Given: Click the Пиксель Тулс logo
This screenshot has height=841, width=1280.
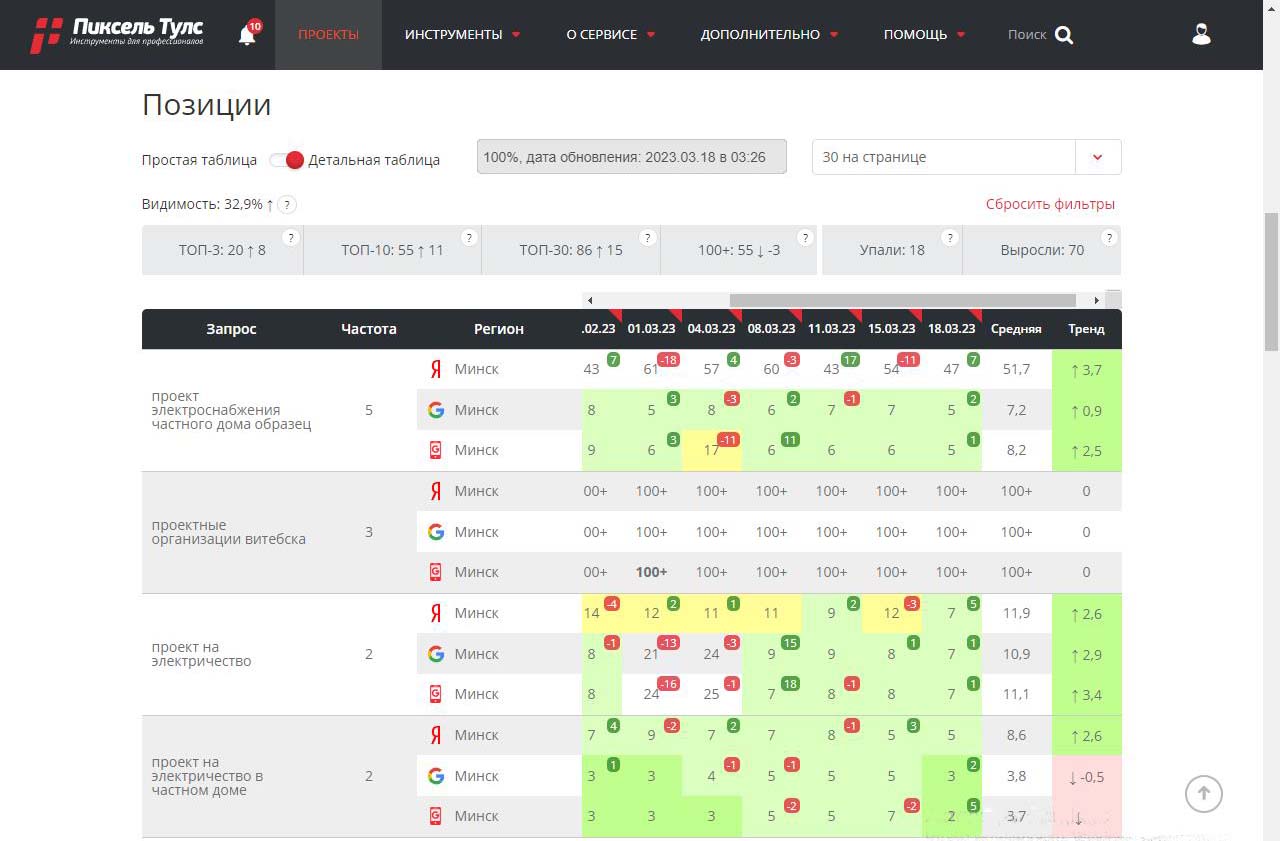Looking at the screenshot, I should [x=118, y=34].
